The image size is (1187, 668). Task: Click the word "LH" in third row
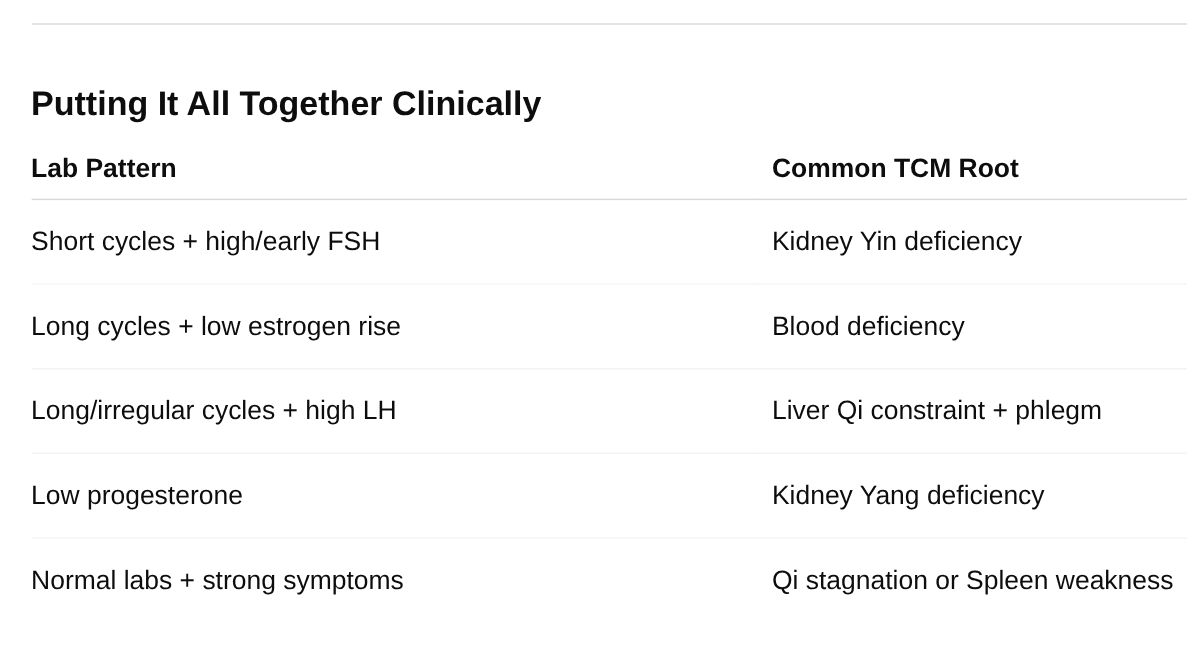[379, 410]
